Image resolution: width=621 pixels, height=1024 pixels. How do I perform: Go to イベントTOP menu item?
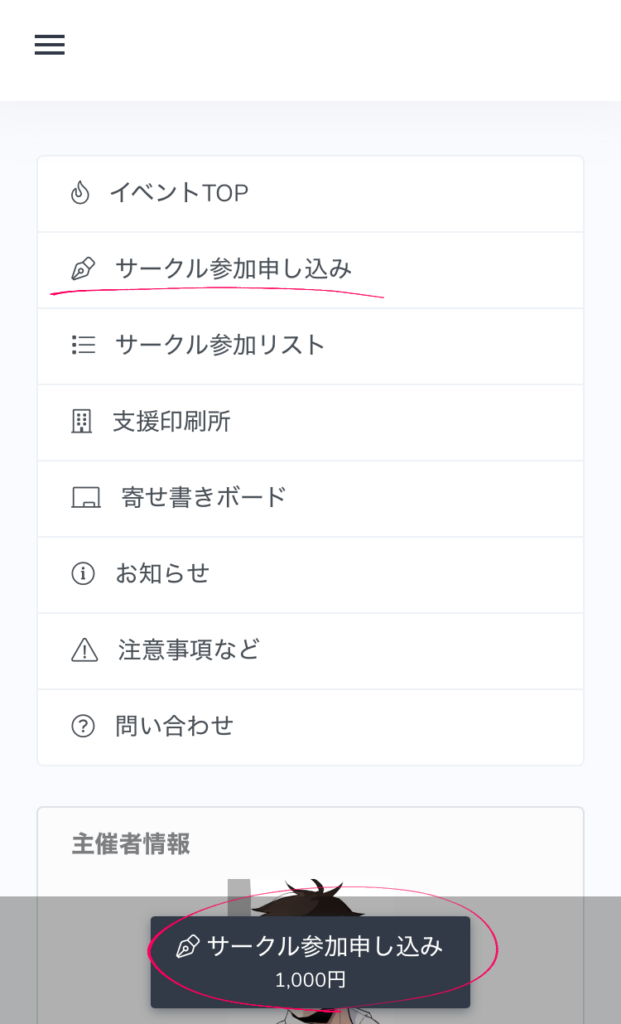179,193
